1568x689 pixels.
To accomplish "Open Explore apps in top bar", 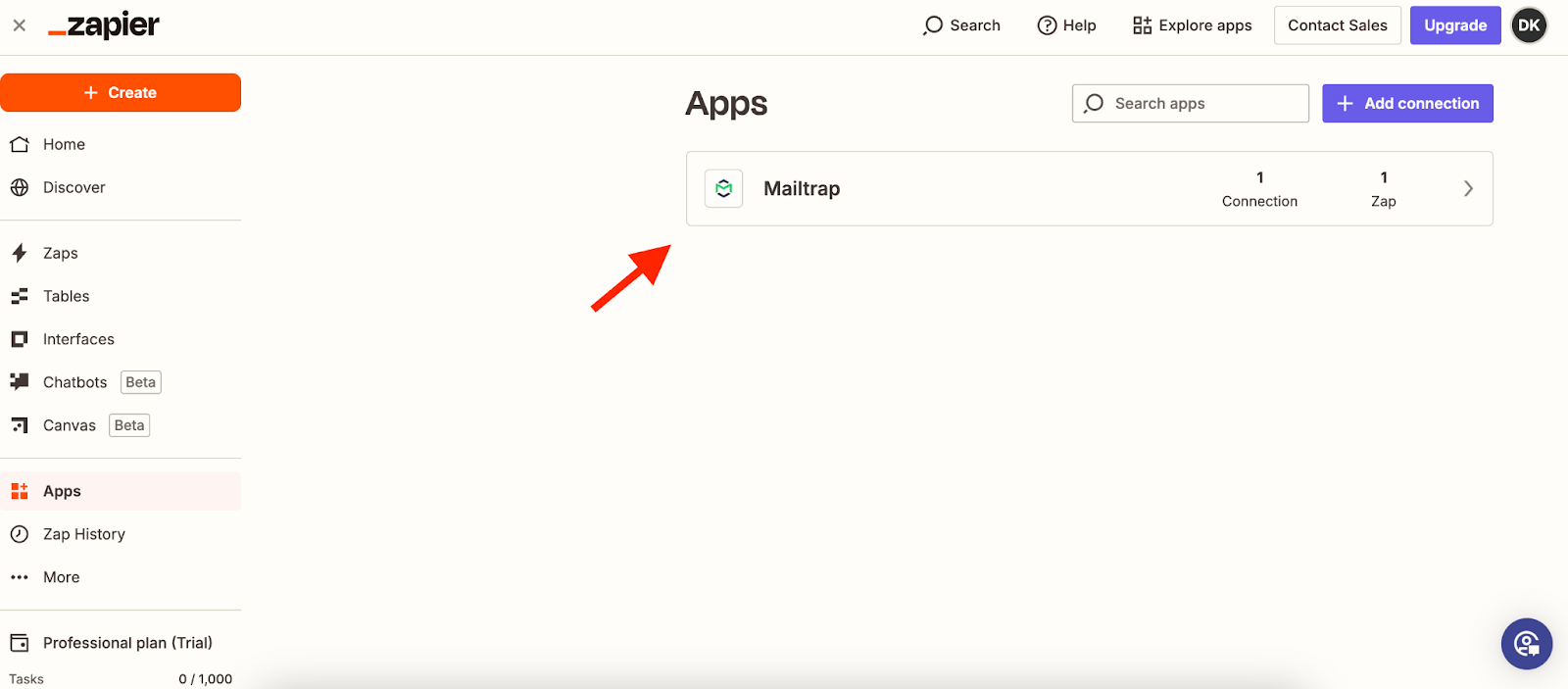I will [1192, 25].
